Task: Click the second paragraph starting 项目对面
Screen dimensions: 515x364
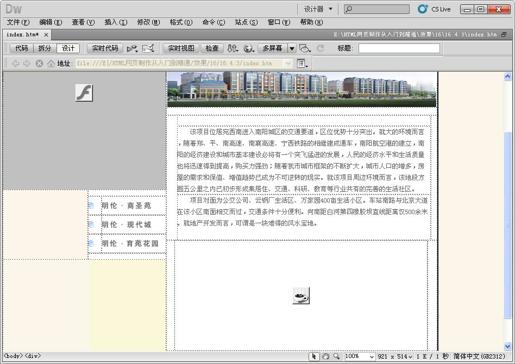Action: click(x=302, y=212)
